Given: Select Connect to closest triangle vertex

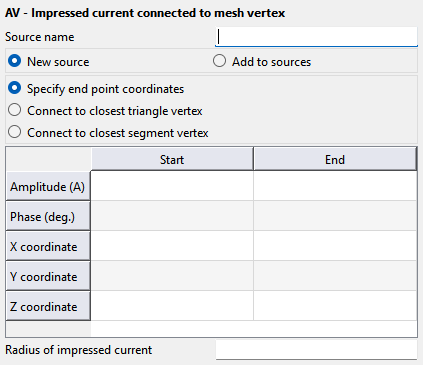Looking at the screenshot, I should (105, 111).
